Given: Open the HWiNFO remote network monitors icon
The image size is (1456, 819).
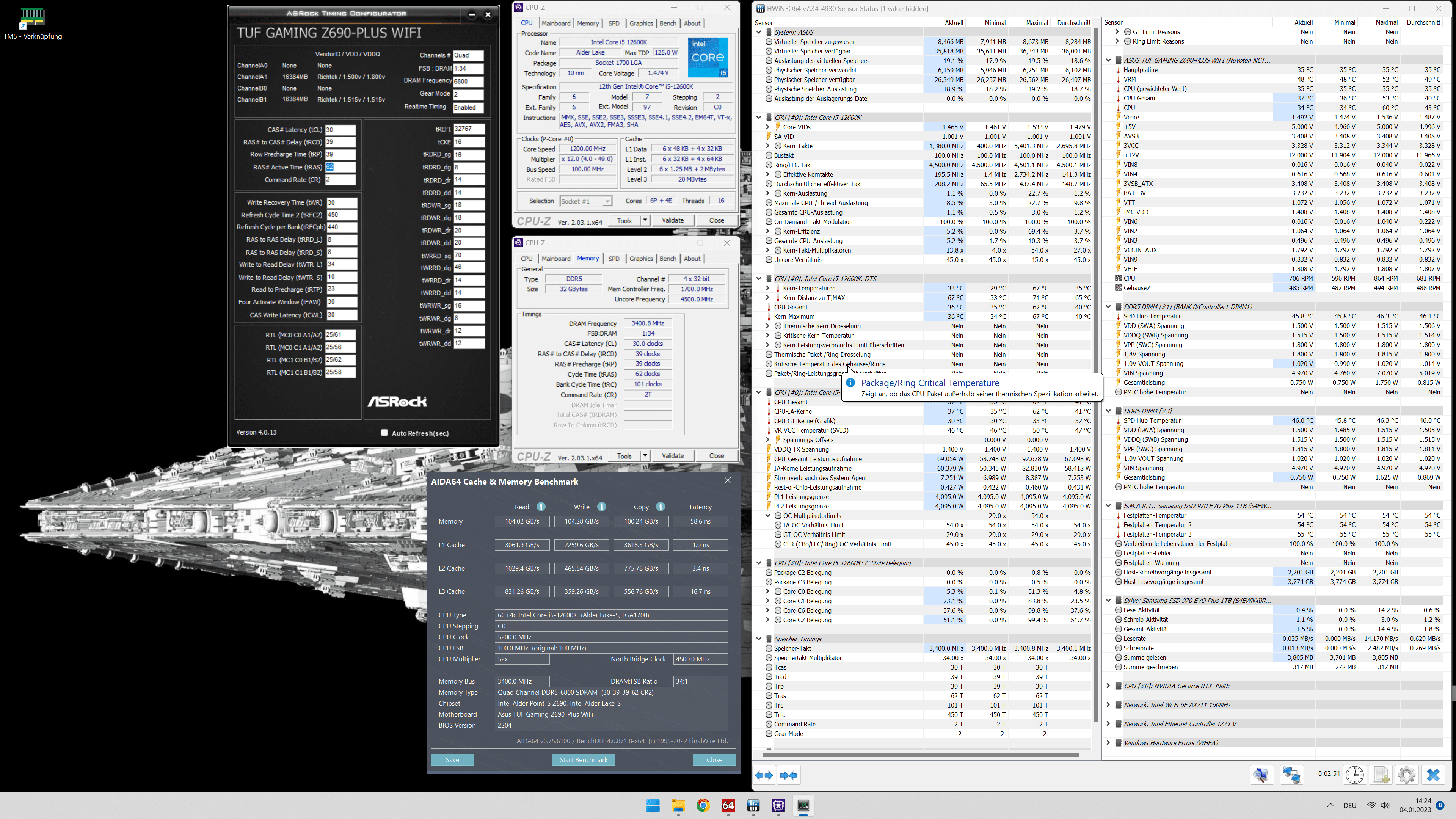Looking at the screenshot, I should (x=1291, y=775).
